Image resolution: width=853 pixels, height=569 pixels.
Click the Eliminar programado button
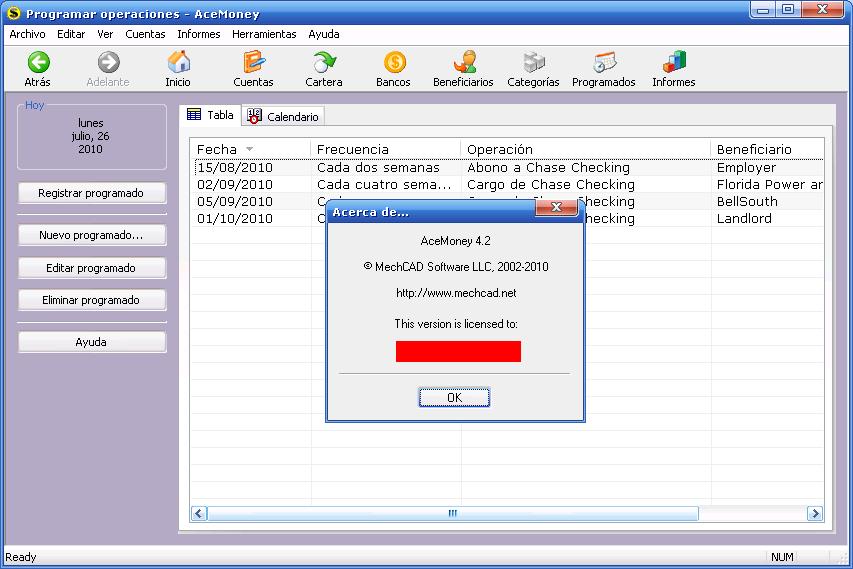91,300
